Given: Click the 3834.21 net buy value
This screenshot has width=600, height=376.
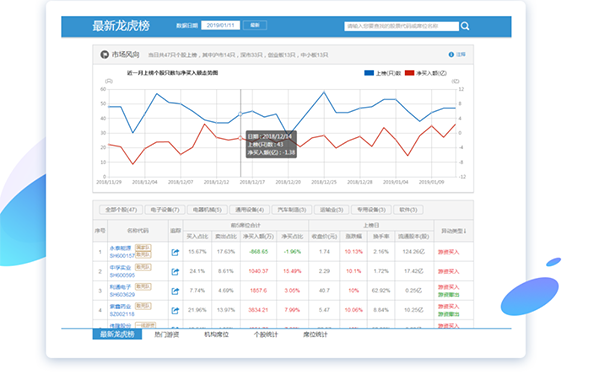Looking at the screenshot, I should (x=258, y=310).
